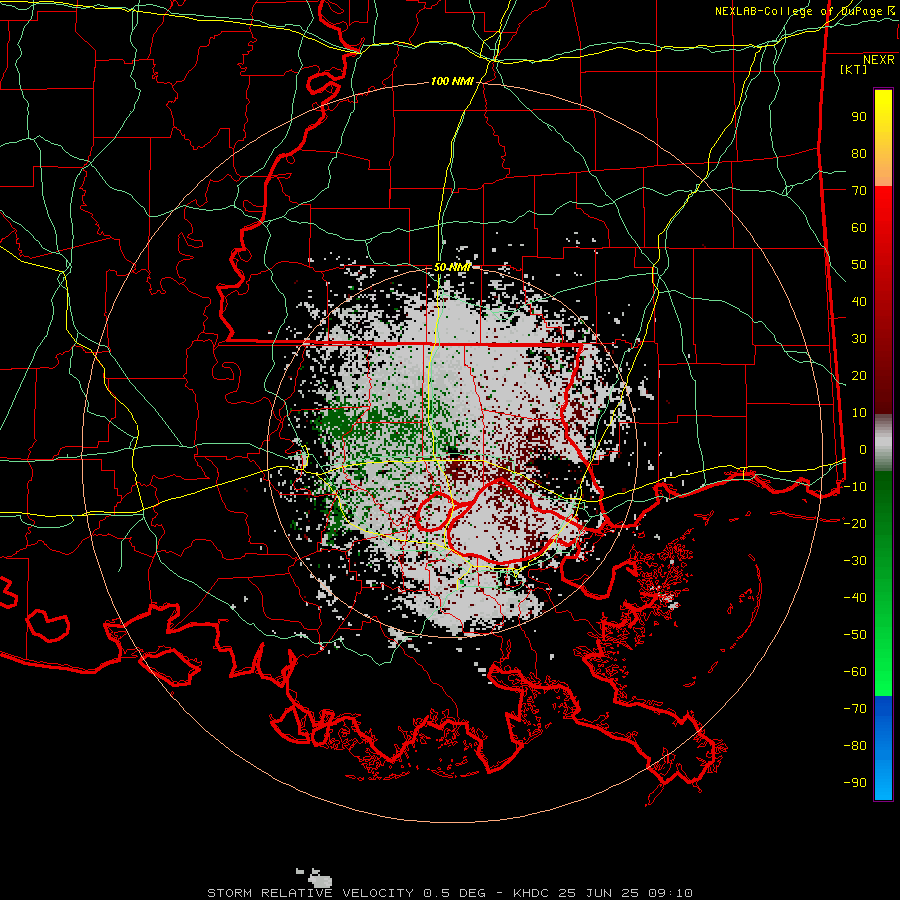Click the -10 scale value label
900x900 pixels.
(855, 487)
